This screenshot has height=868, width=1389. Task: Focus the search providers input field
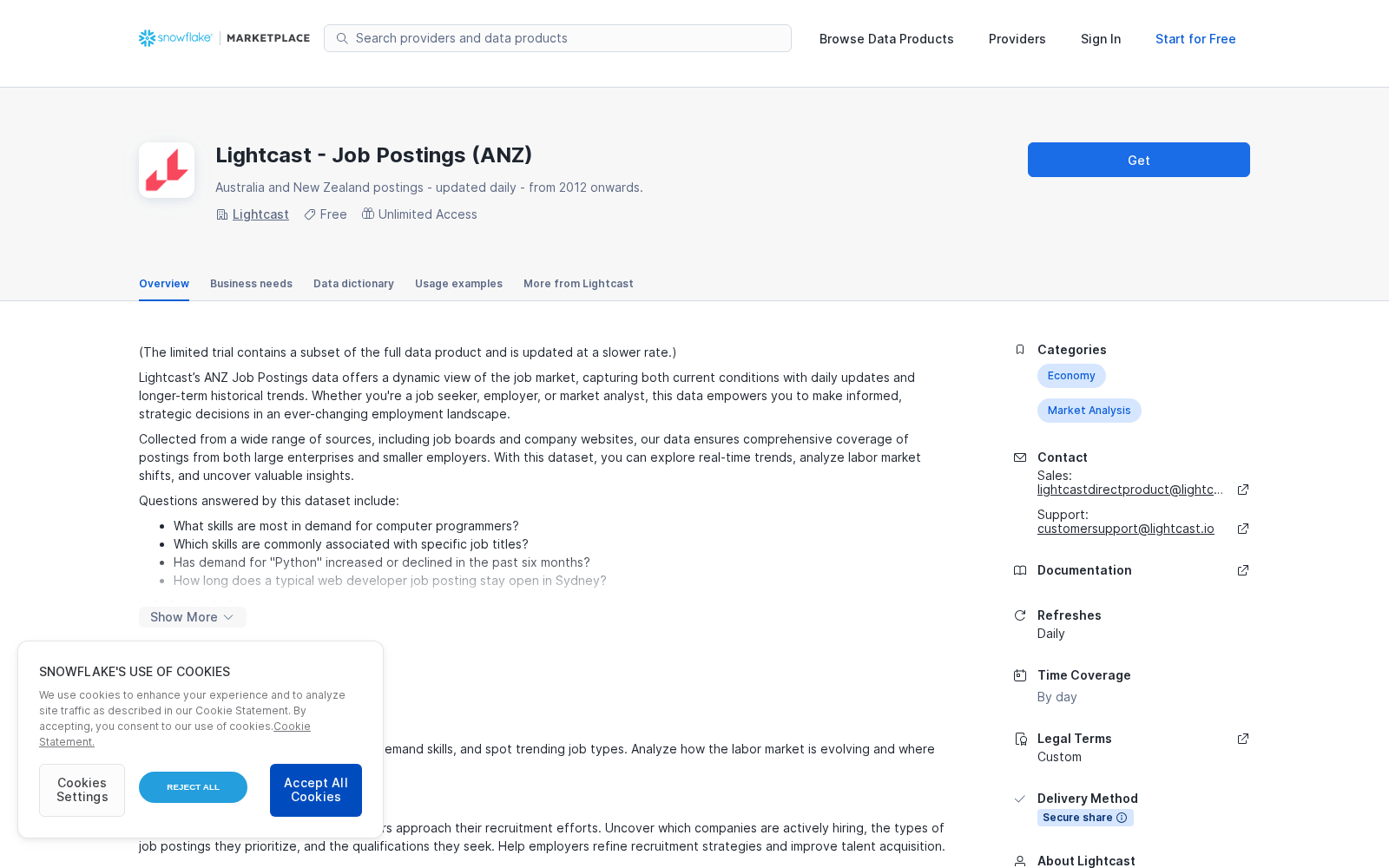coord(557,38)
